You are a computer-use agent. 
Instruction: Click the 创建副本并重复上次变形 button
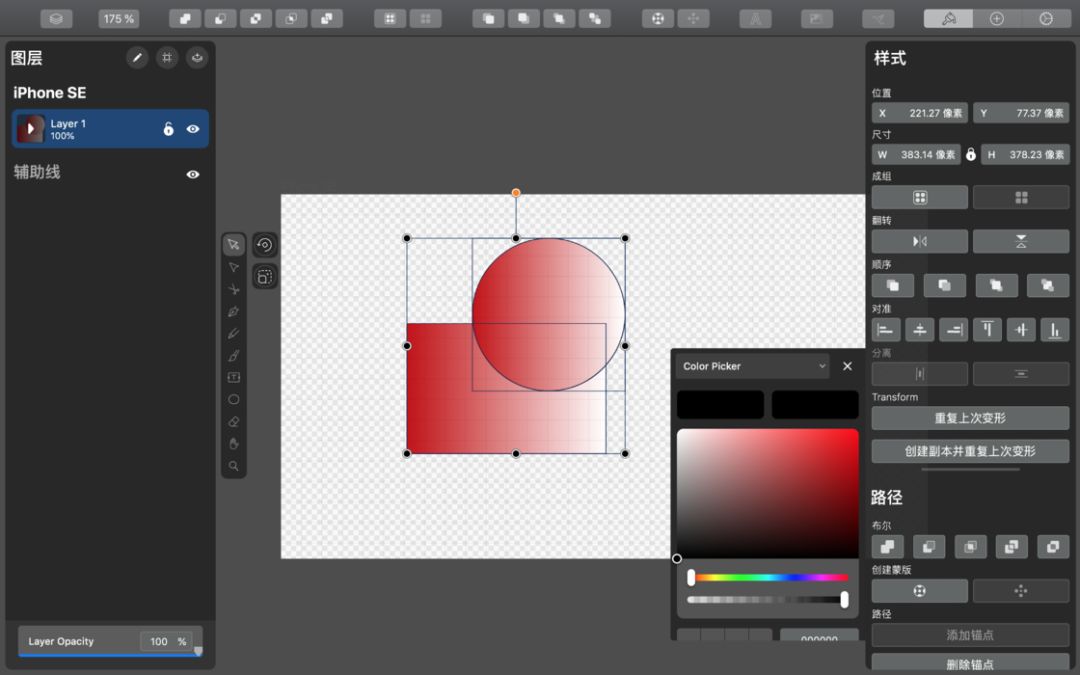click(x=970, y=451)
